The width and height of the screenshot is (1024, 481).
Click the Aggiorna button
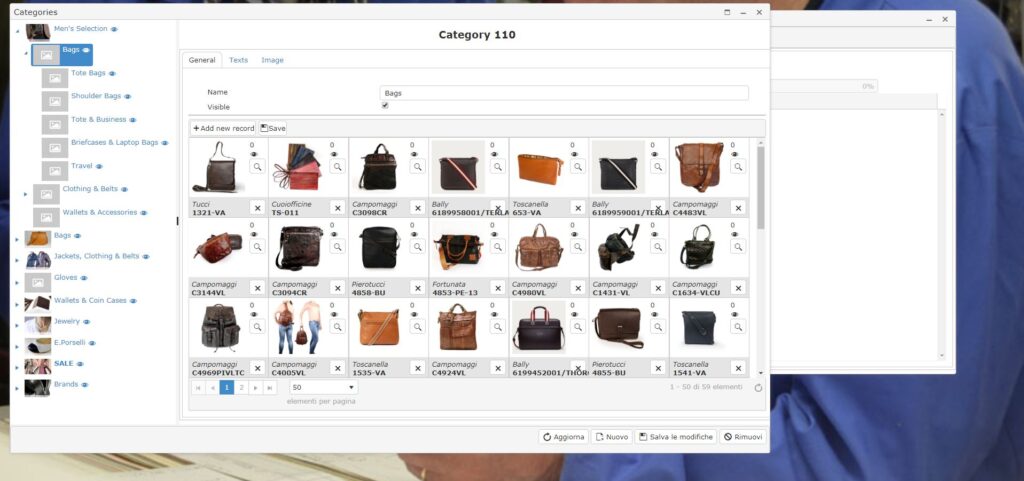pos(564,437)
